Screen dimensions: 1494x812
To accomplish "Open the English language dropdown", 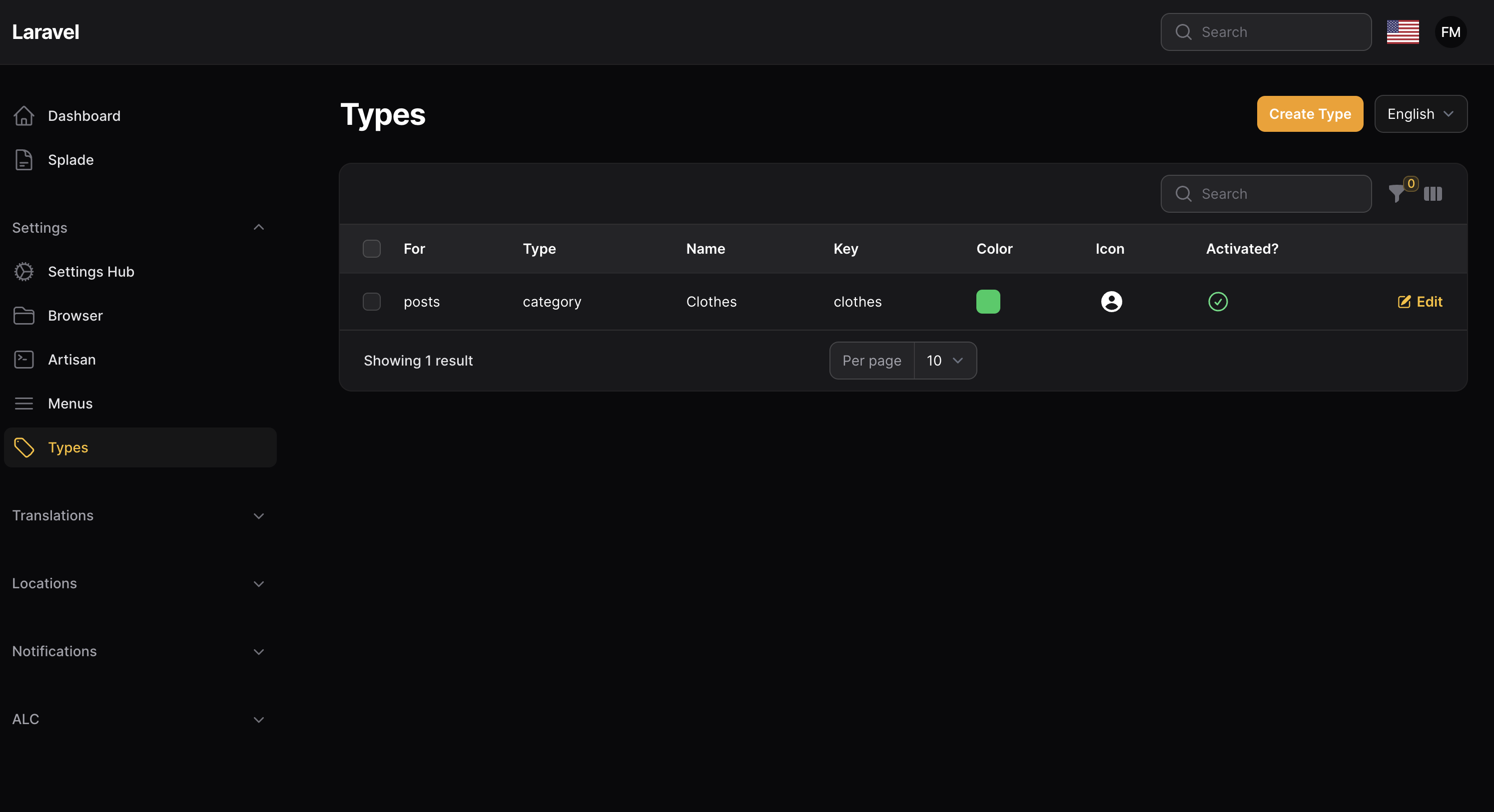I will pyautogui.click(x=1421, y=114).
